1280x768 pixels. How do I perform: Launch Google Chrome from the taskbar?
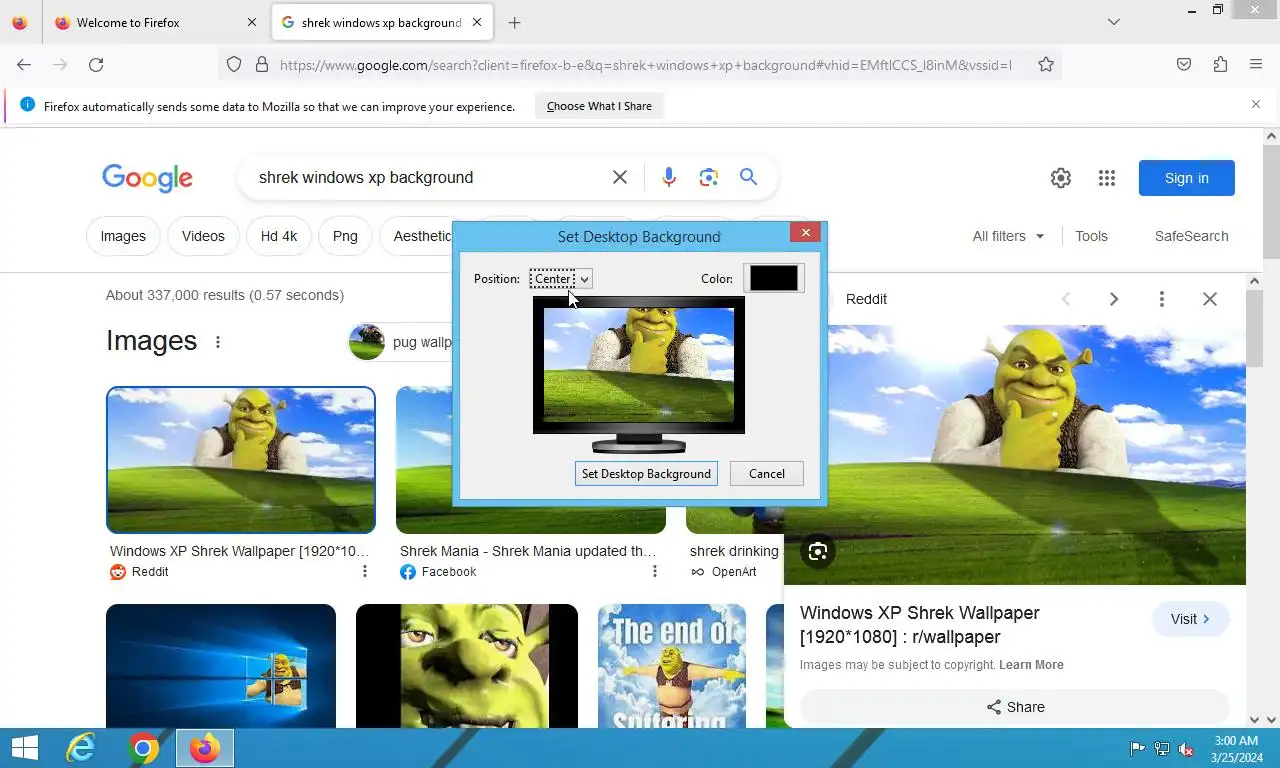click(143, 748)
